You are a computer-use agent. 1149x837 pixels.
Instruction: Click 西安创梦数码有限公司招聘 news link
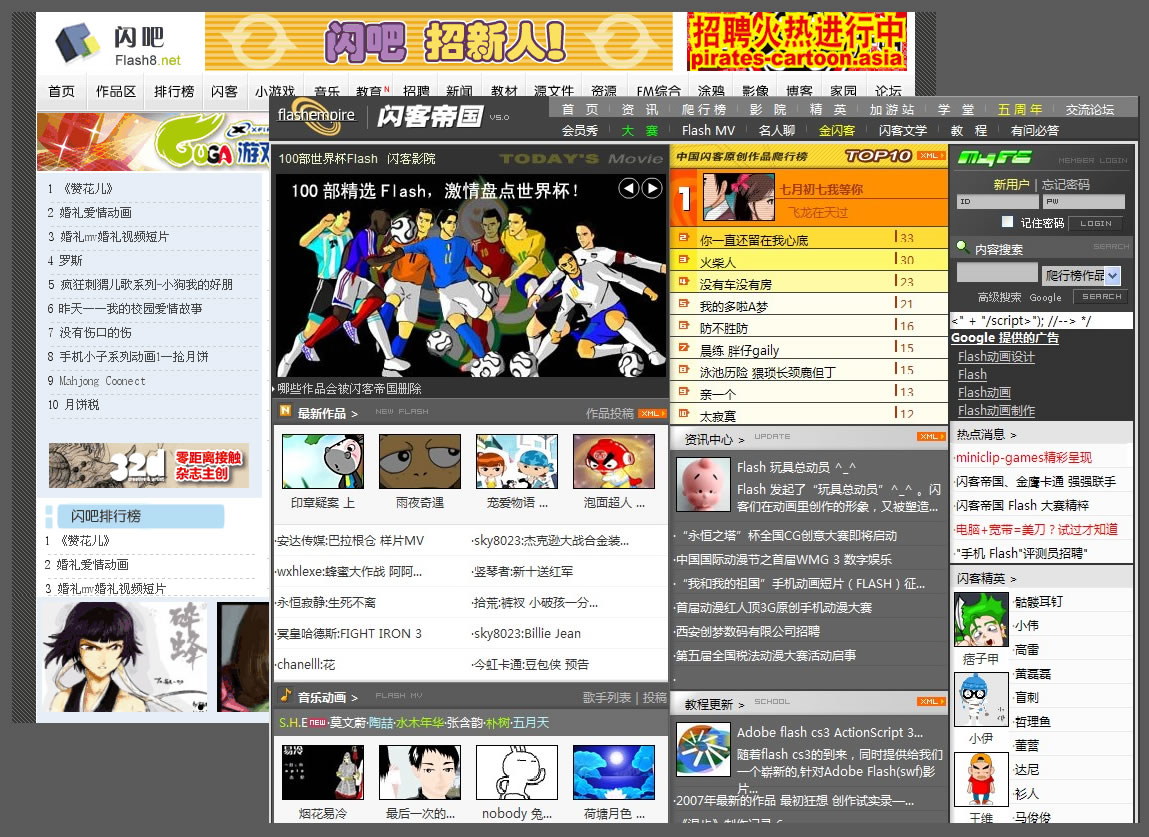tap(747, 631)
